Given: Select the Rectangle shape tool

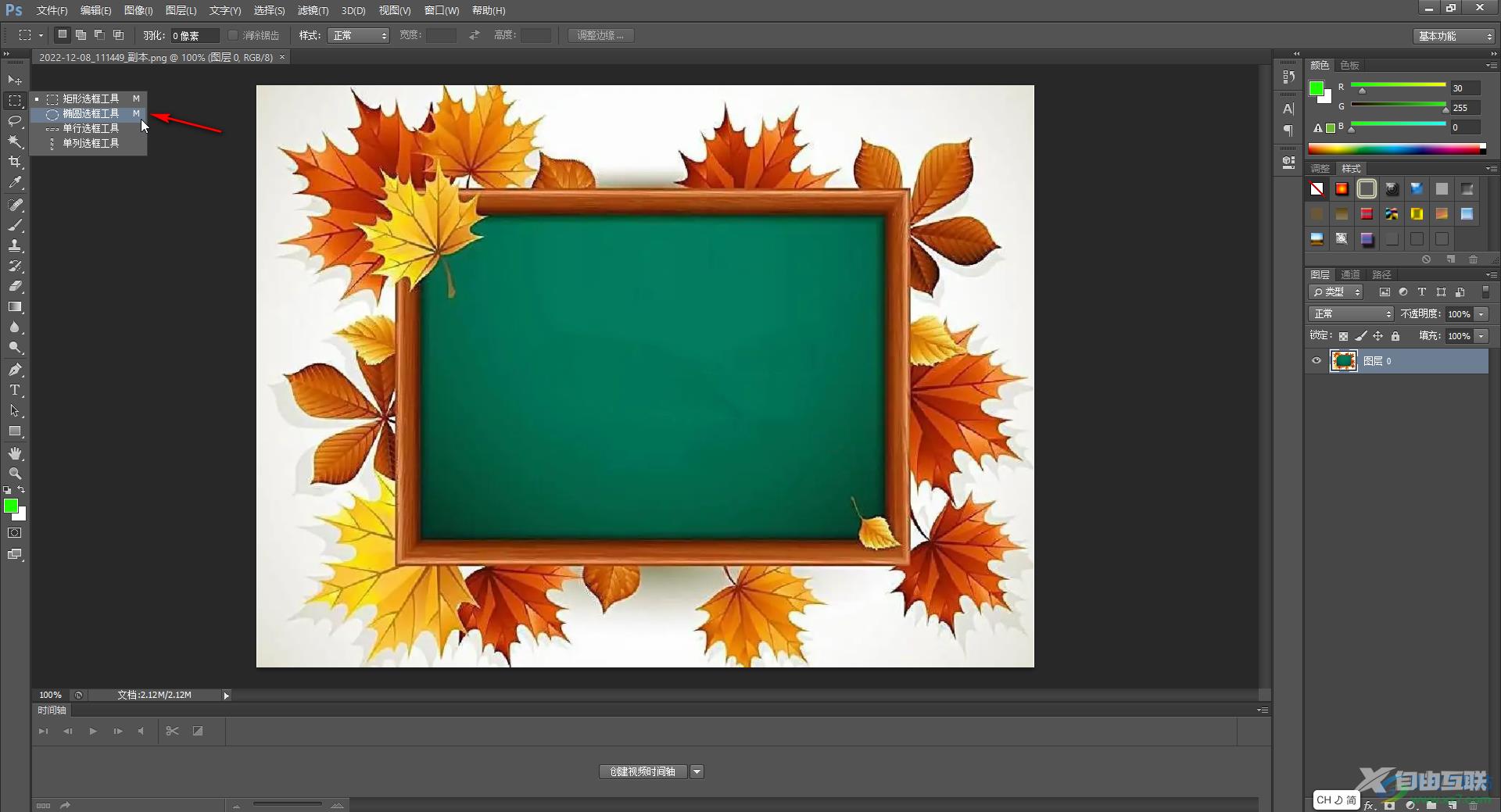Looking at the screenshot, I should point(15,431).
